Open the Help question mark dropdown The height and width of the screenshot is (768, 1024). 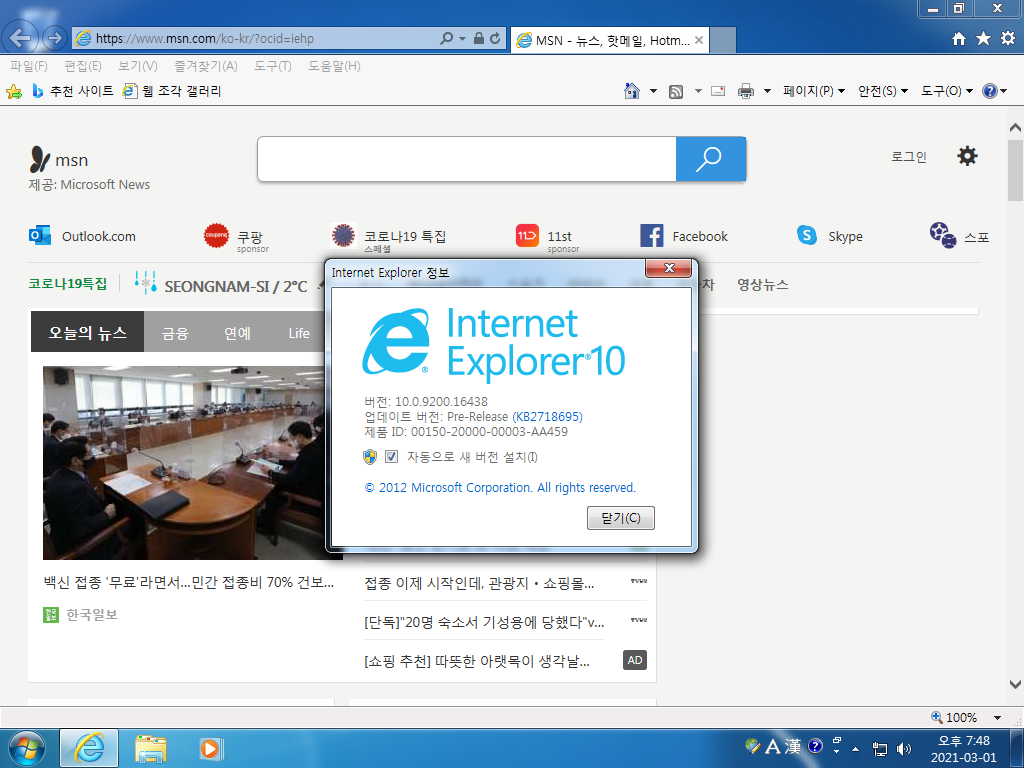point(995,91)
